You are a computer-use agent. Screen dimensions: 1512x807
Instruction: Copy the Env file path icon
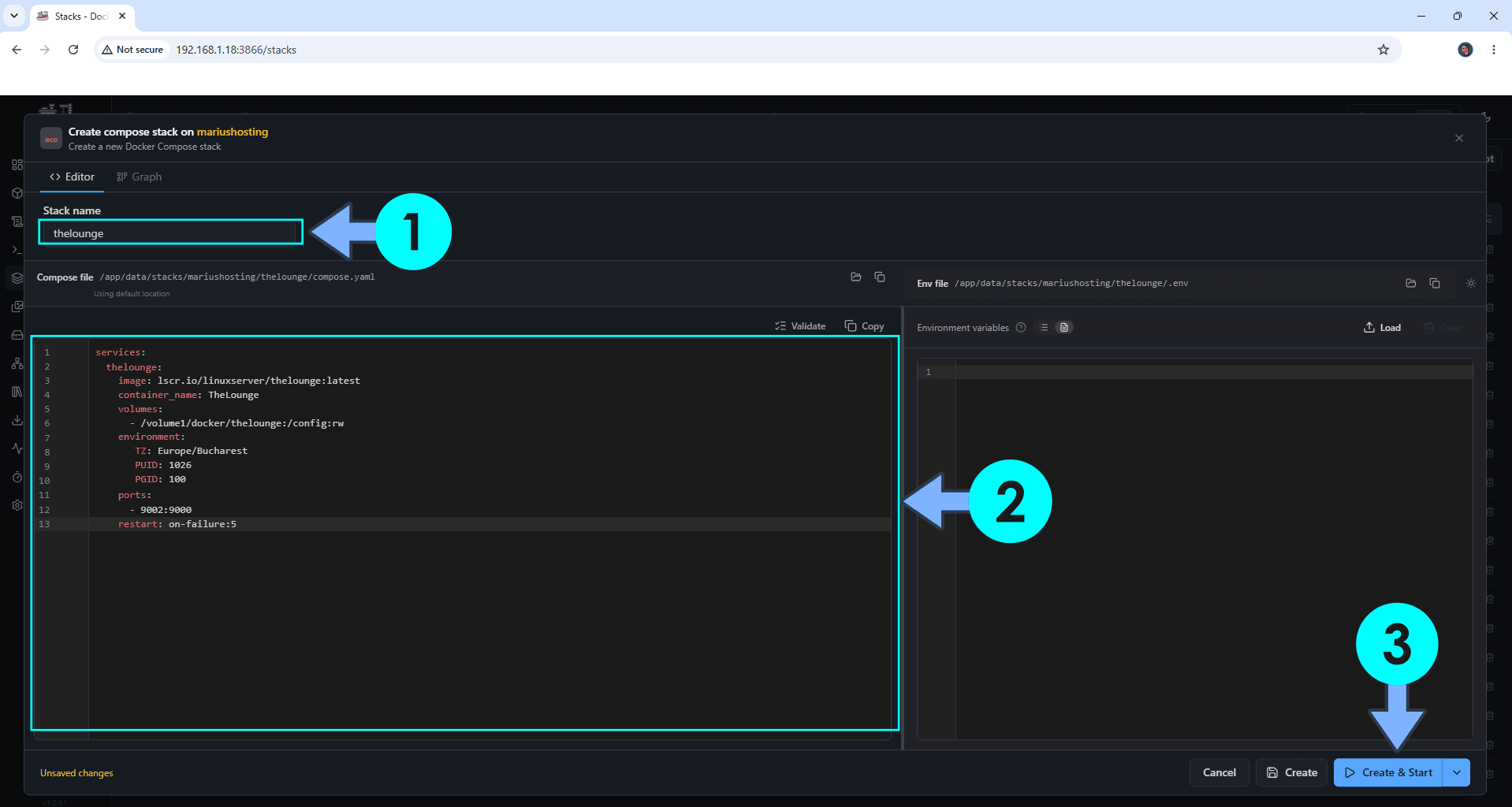coord(1435,283)
